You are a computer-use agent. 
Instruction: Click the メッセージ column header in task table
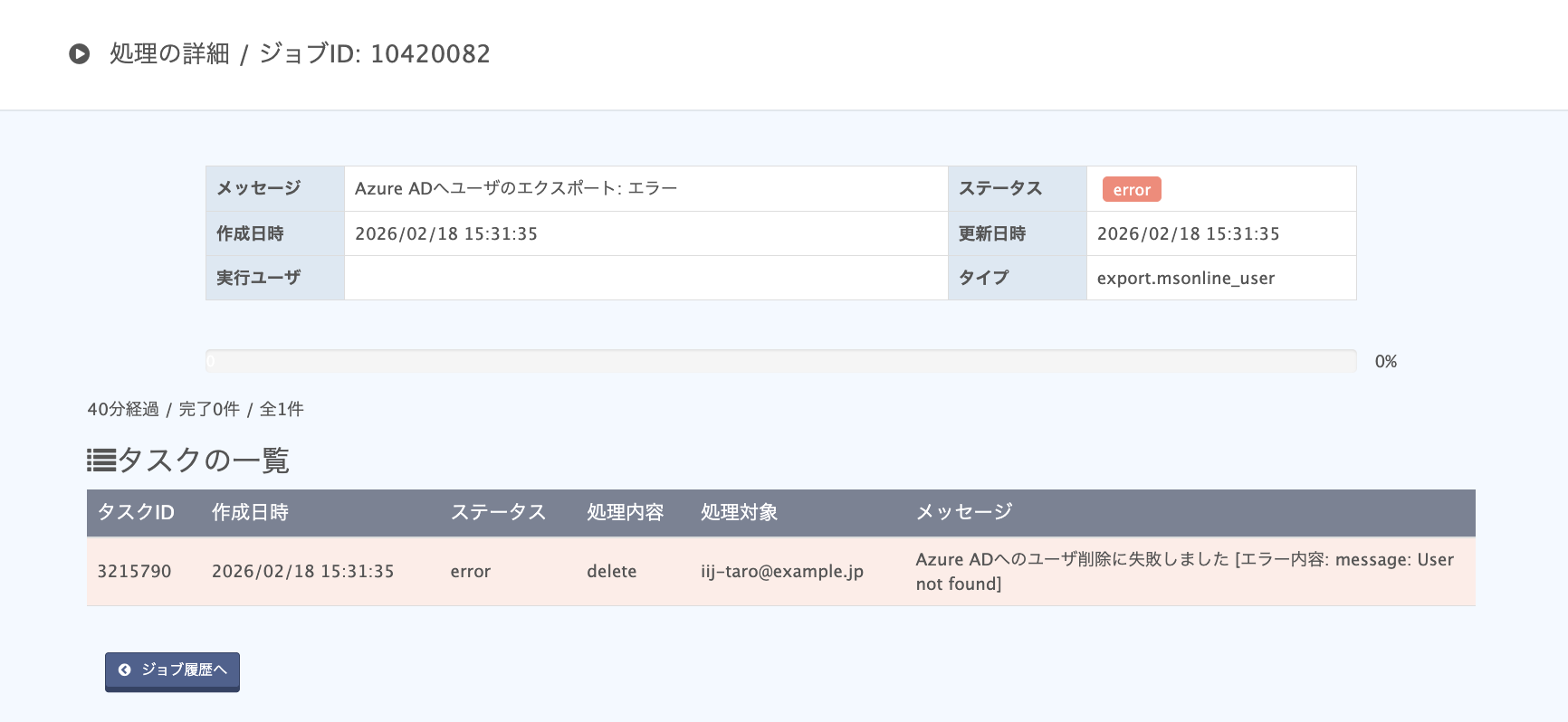point(964,512)
